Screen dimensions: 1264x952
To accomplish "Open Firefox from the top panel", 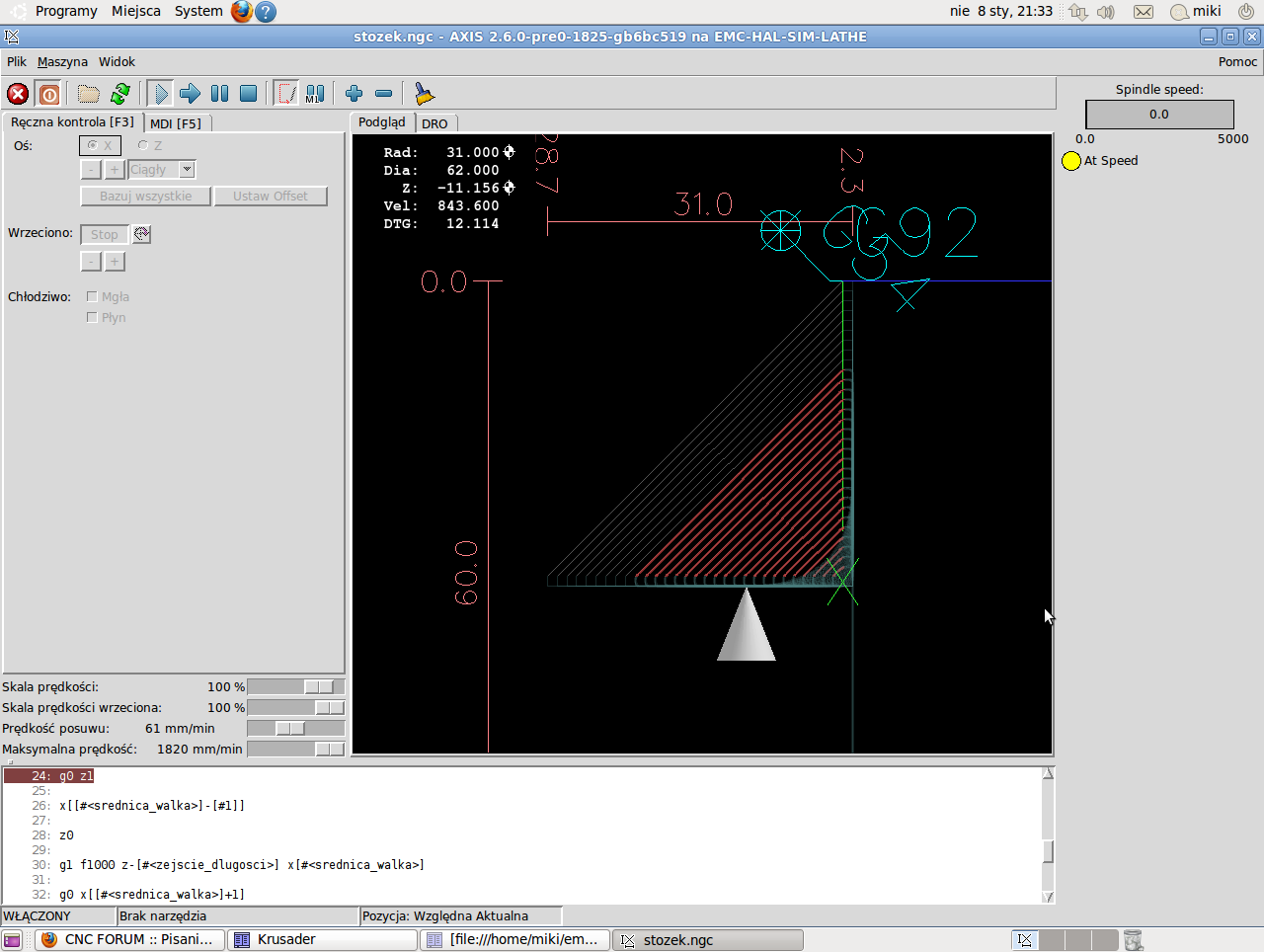I will (x=242, y=12).
